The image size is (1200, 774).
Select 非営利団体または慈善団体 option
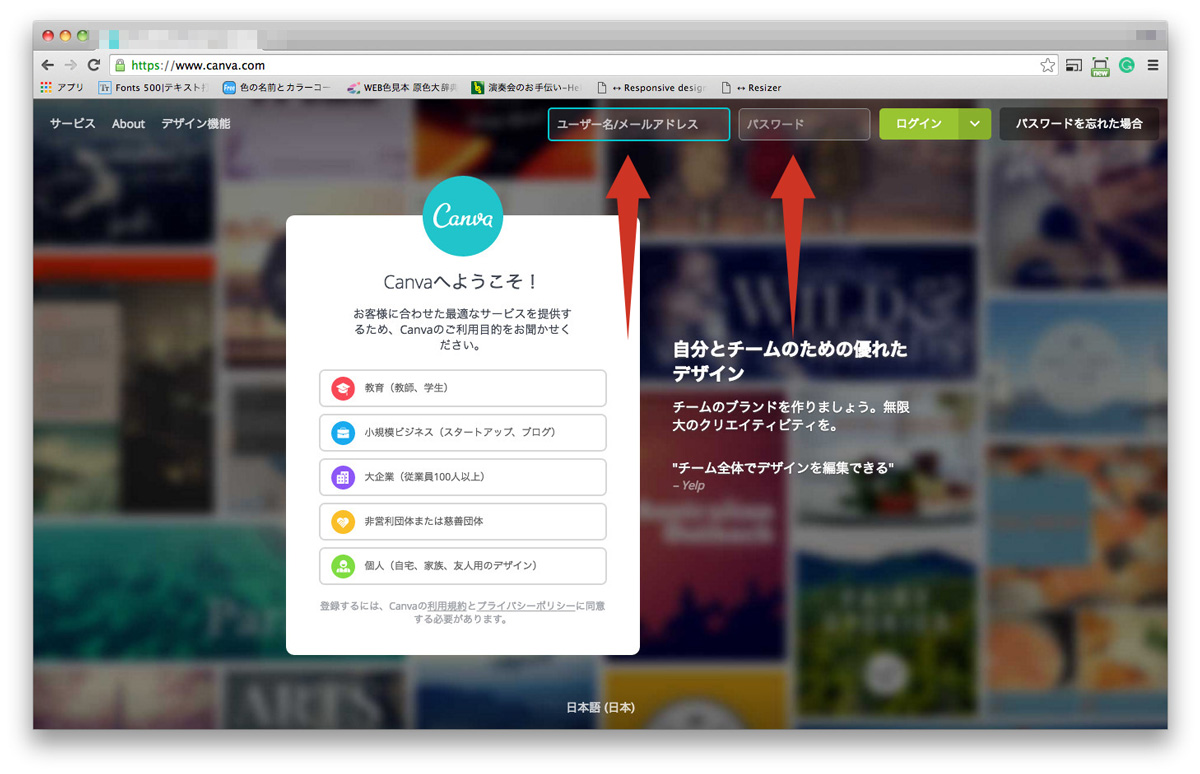click(x=463, y=522)
